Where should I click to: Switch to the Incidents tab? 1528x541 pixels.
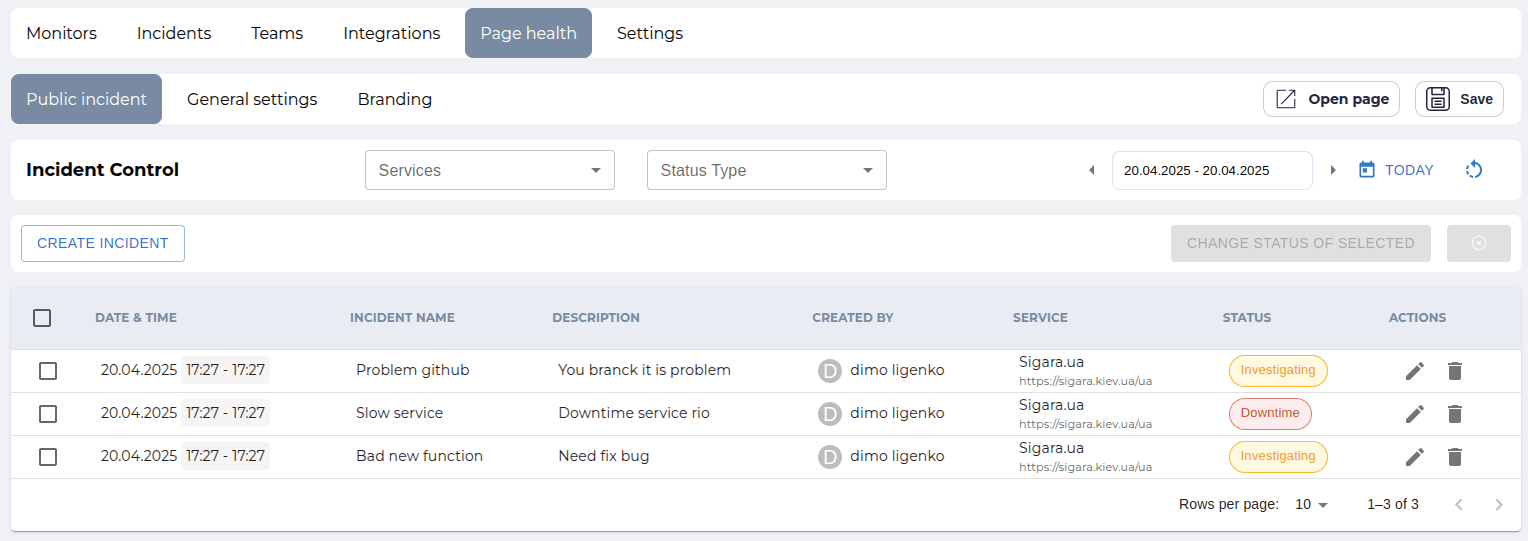point(174,33)
